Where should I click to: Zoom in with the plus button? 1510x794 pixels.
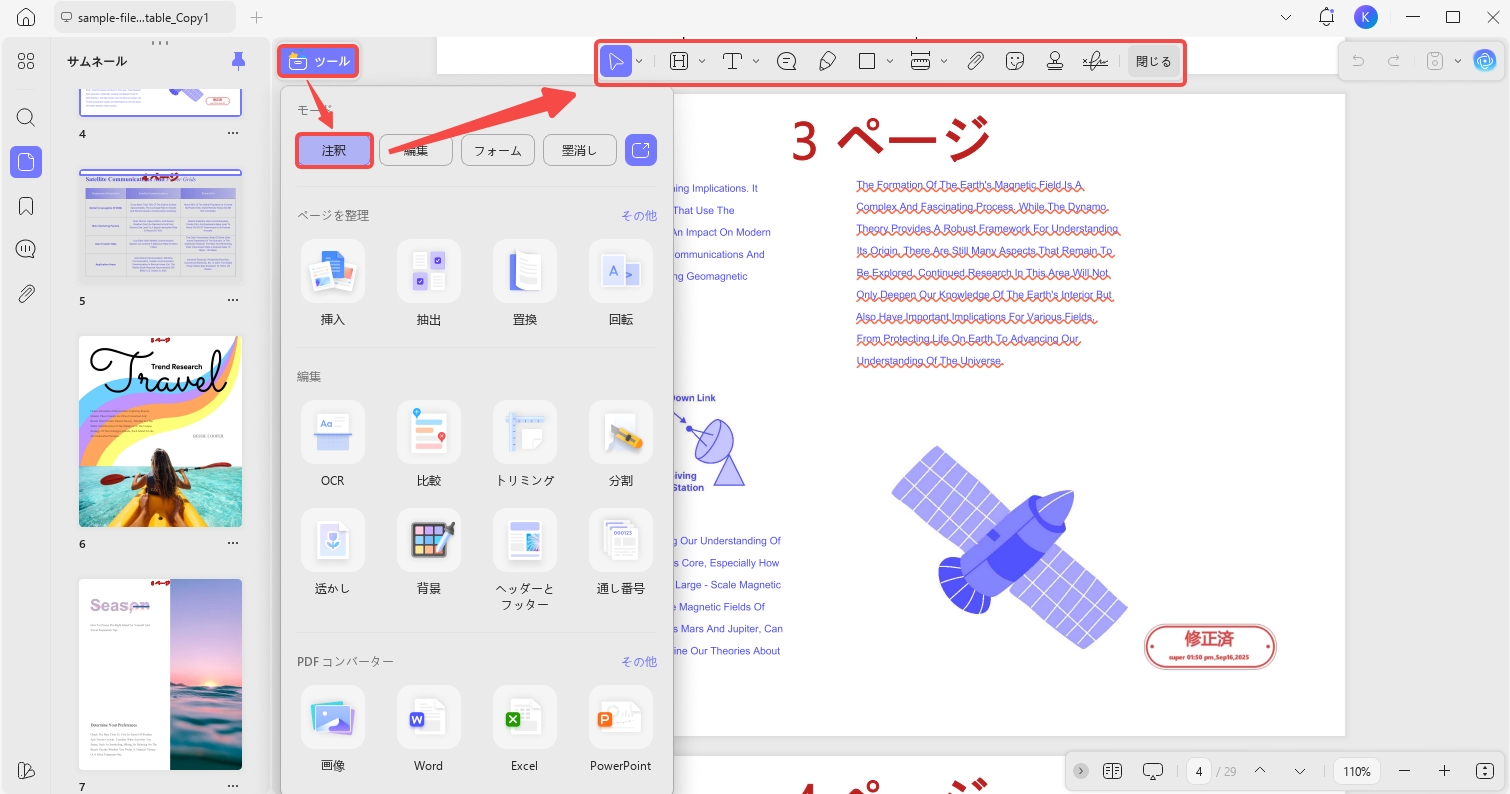(x=1444, y=771)
